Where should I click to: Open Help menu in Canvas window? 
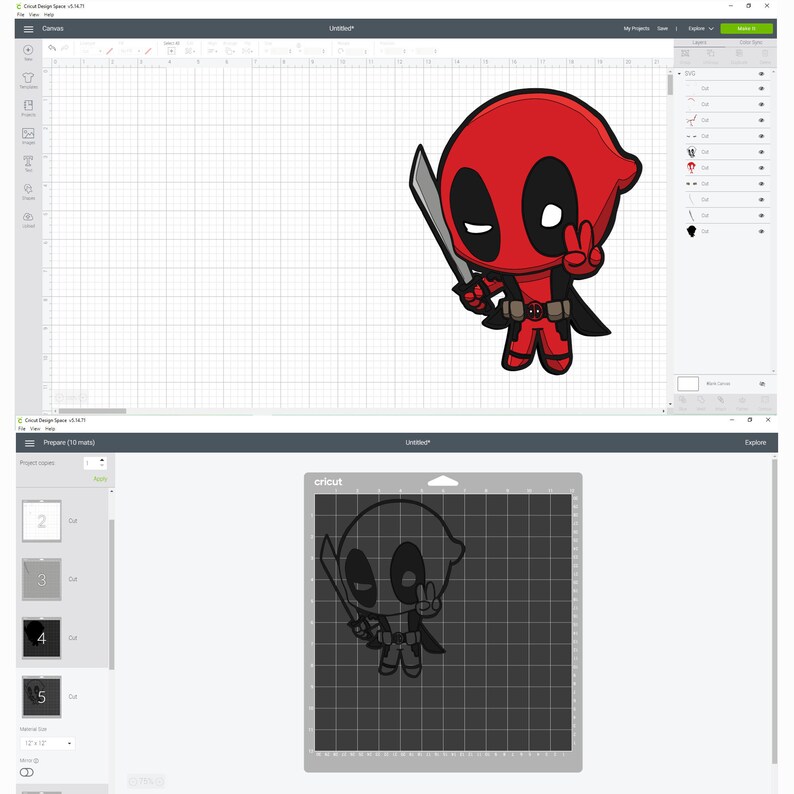click(49, 15)
